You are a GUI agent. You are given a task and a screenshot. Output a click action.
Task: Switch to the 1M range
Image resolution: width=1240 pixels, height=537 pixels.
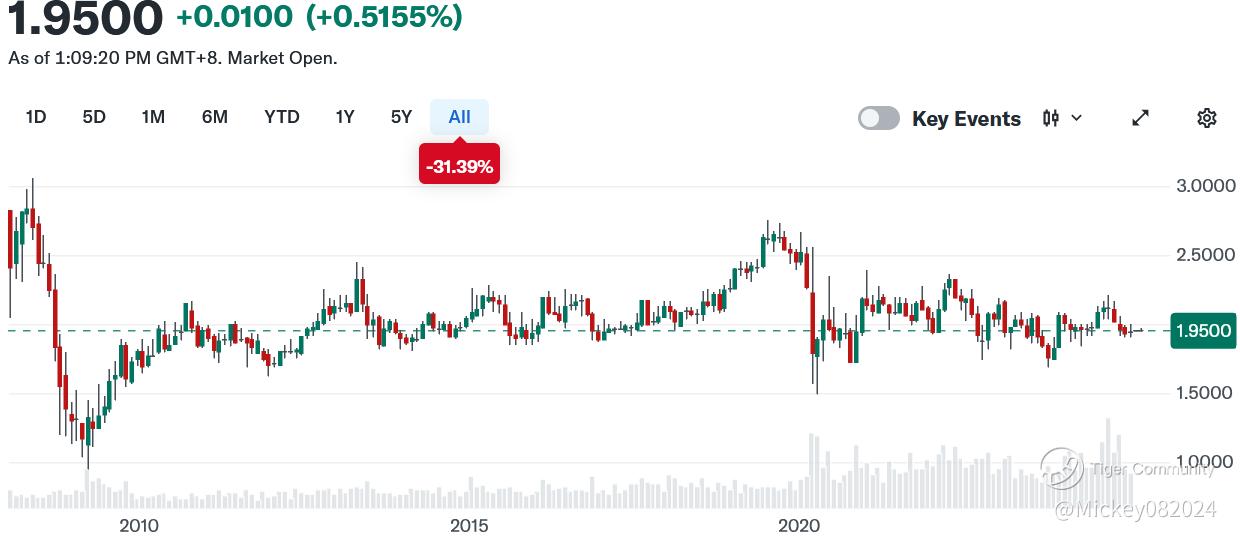click(x=153, y=117)
